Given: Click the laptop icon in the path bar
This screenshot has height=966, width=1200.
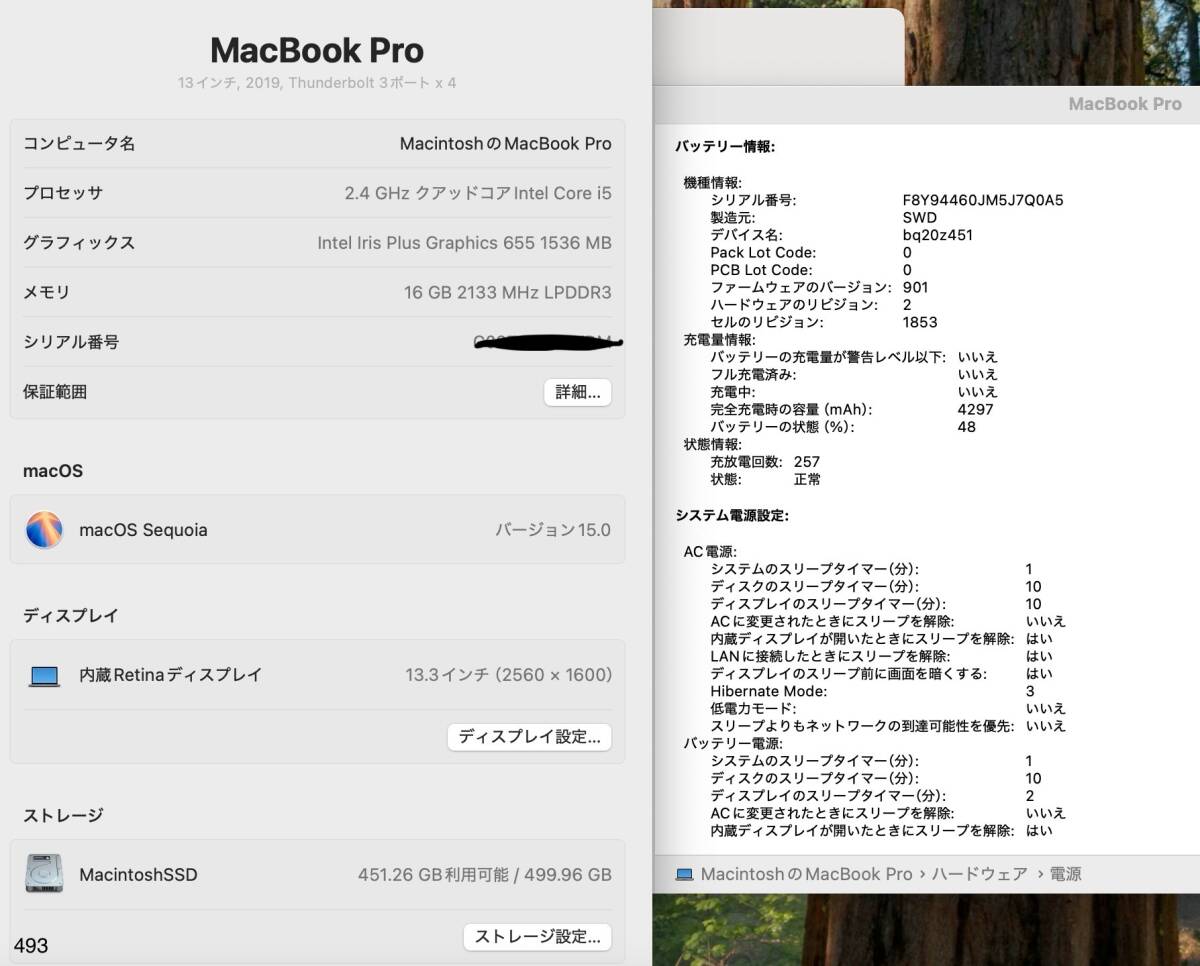Looking at the screenshot, I should 684,874.
